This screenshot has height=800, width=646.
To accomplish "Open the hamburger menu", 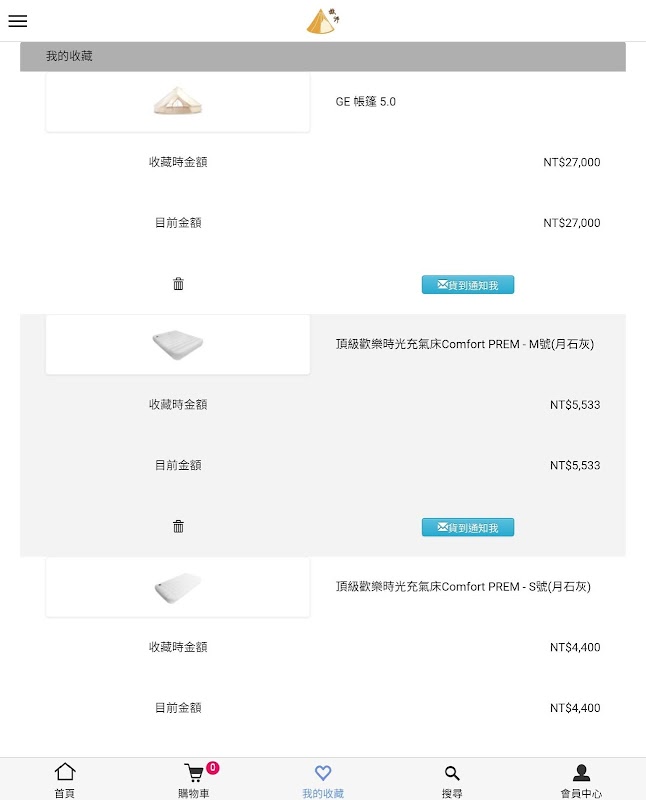I will tap(18, 21).
